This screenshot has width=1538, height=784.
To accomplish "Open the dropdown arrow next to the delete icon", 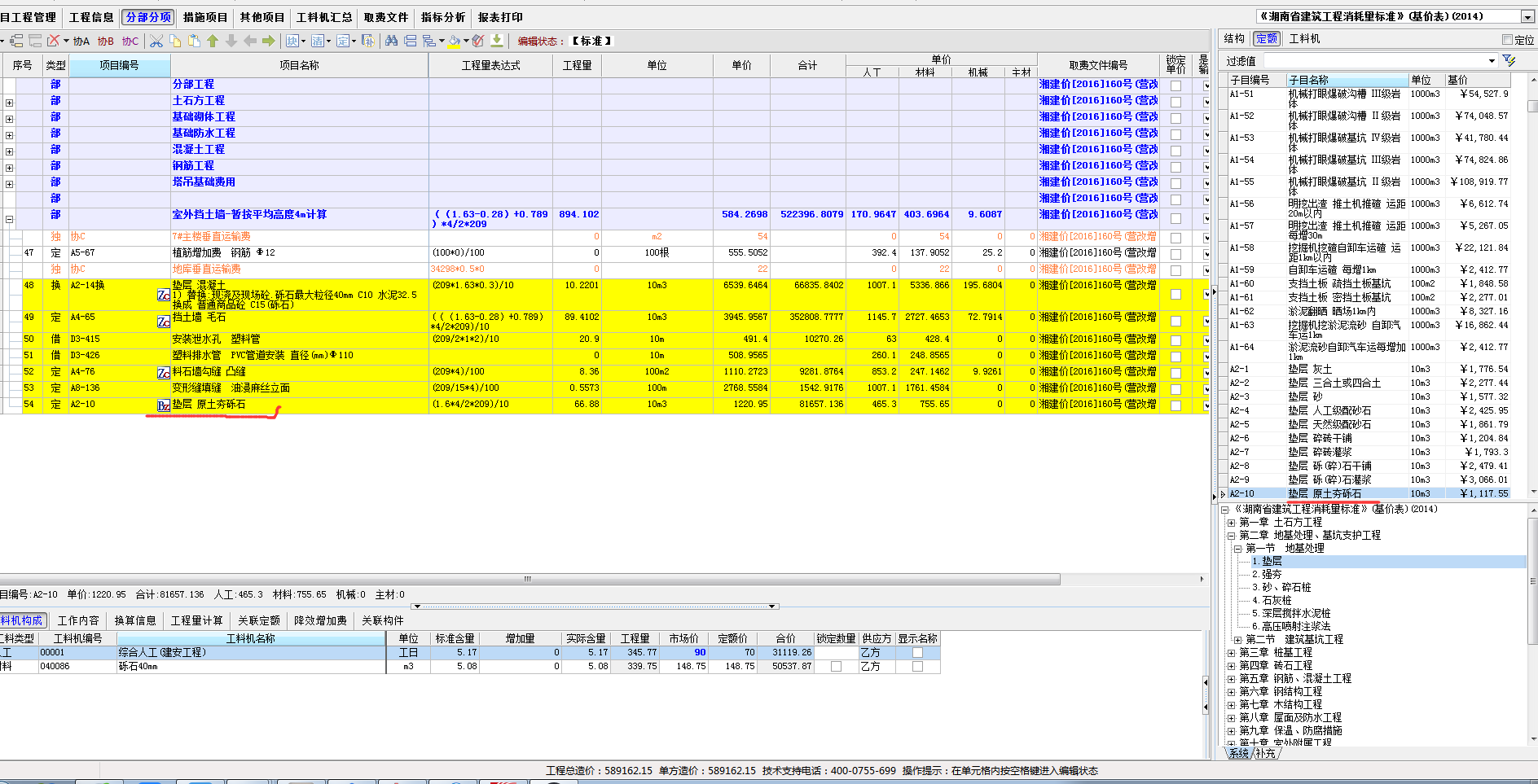I will coord(66,41).
